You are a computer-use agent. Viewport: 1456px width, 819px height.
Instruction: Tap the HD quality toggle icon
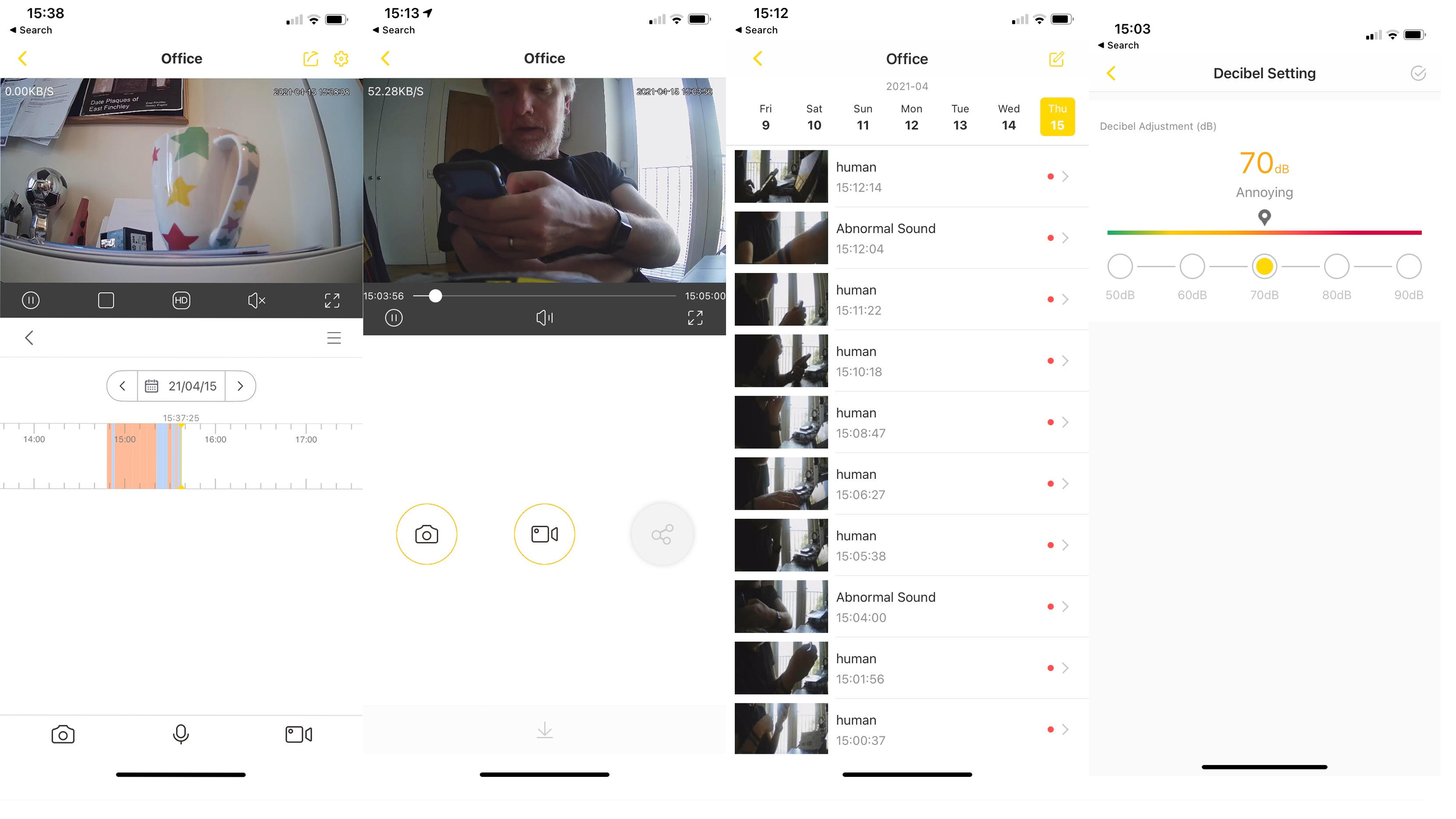pyautogui.click(x=181, y=299)
